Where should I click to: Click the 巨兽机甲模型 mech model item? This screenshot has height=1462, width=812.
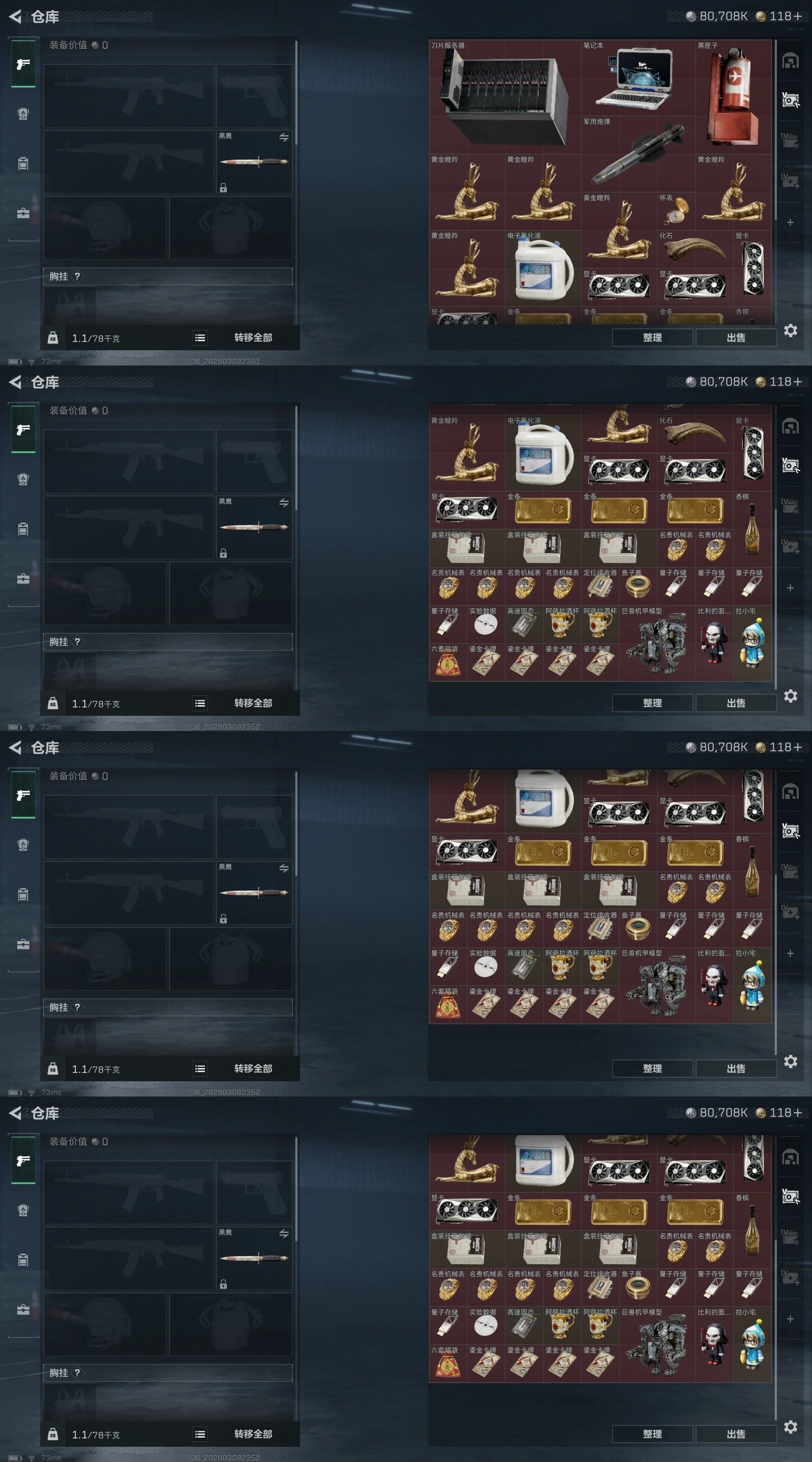click(657, 643)
